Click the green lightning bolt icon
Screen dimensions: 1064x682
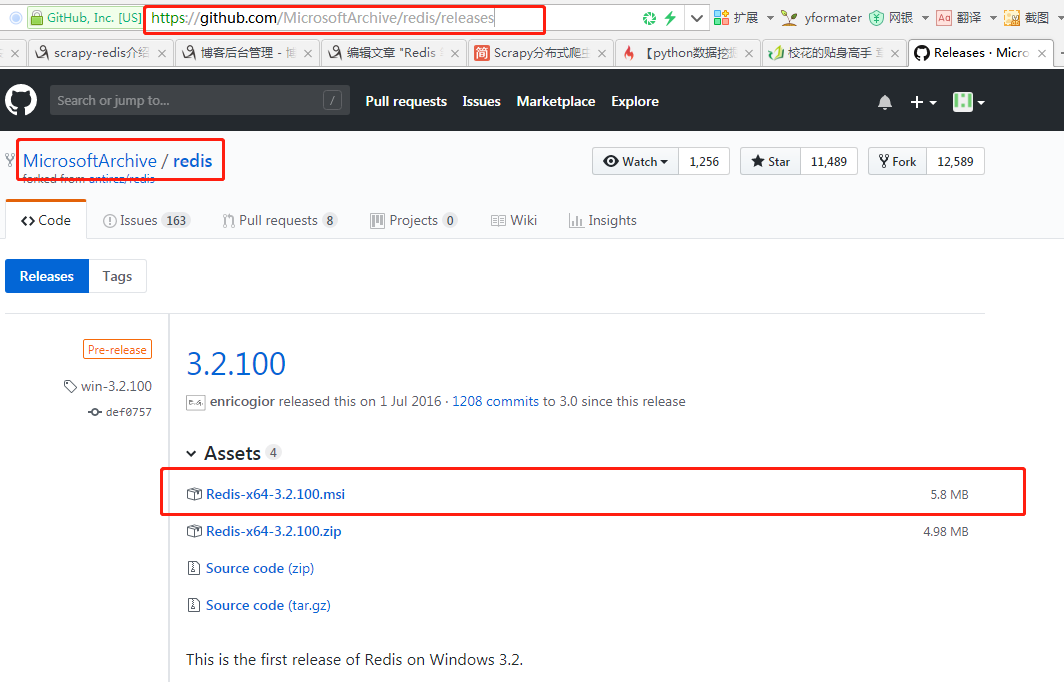click(670, 18)
